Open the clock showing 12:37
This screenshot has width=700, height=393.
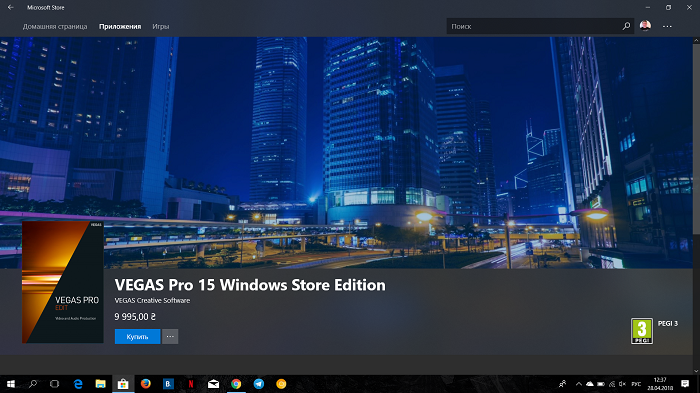pyautogui.click(x=660, y=384)
